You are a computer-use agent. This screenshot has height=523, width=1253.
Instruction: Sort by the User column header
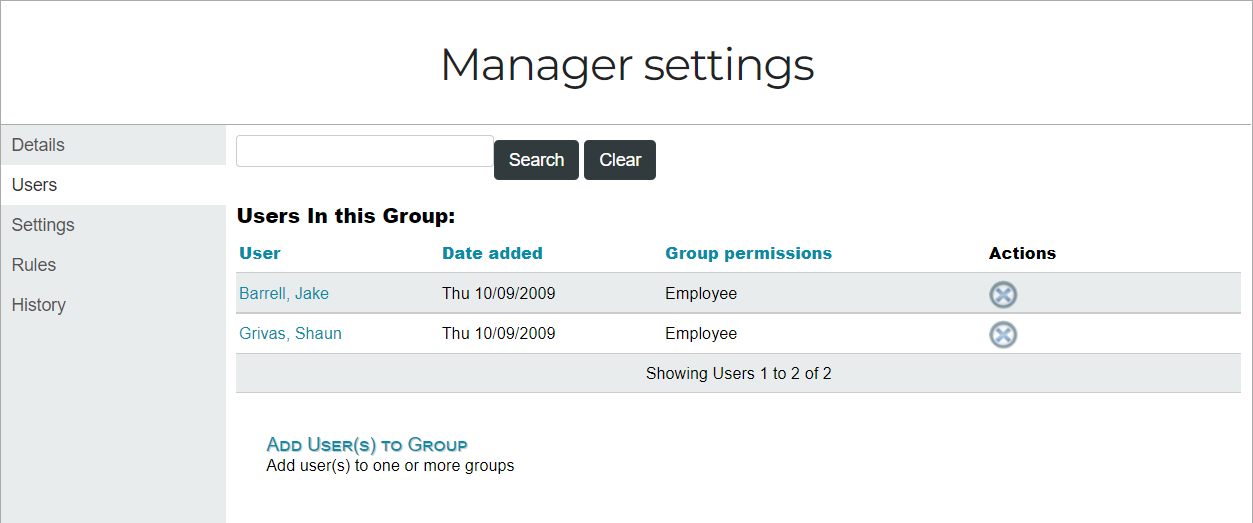(x=260, y=253)
